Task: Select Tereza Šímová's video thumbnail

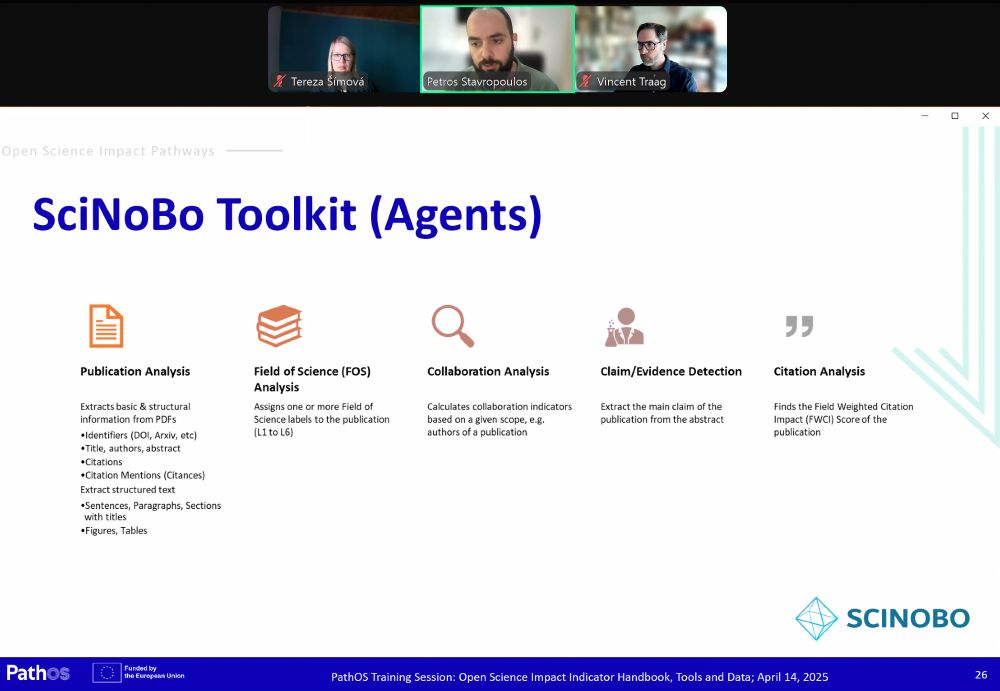Action: point(344,49)
